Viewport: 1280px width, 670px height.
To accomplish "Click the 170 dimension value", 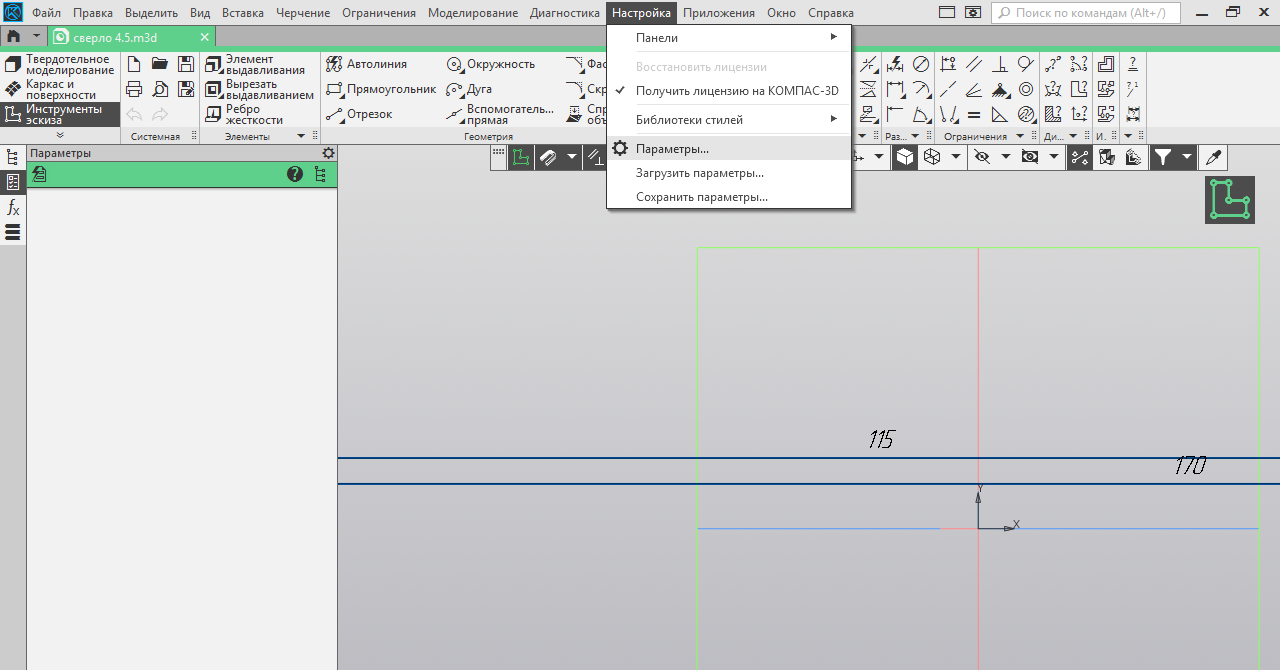I will click(x=1190, y=465).
